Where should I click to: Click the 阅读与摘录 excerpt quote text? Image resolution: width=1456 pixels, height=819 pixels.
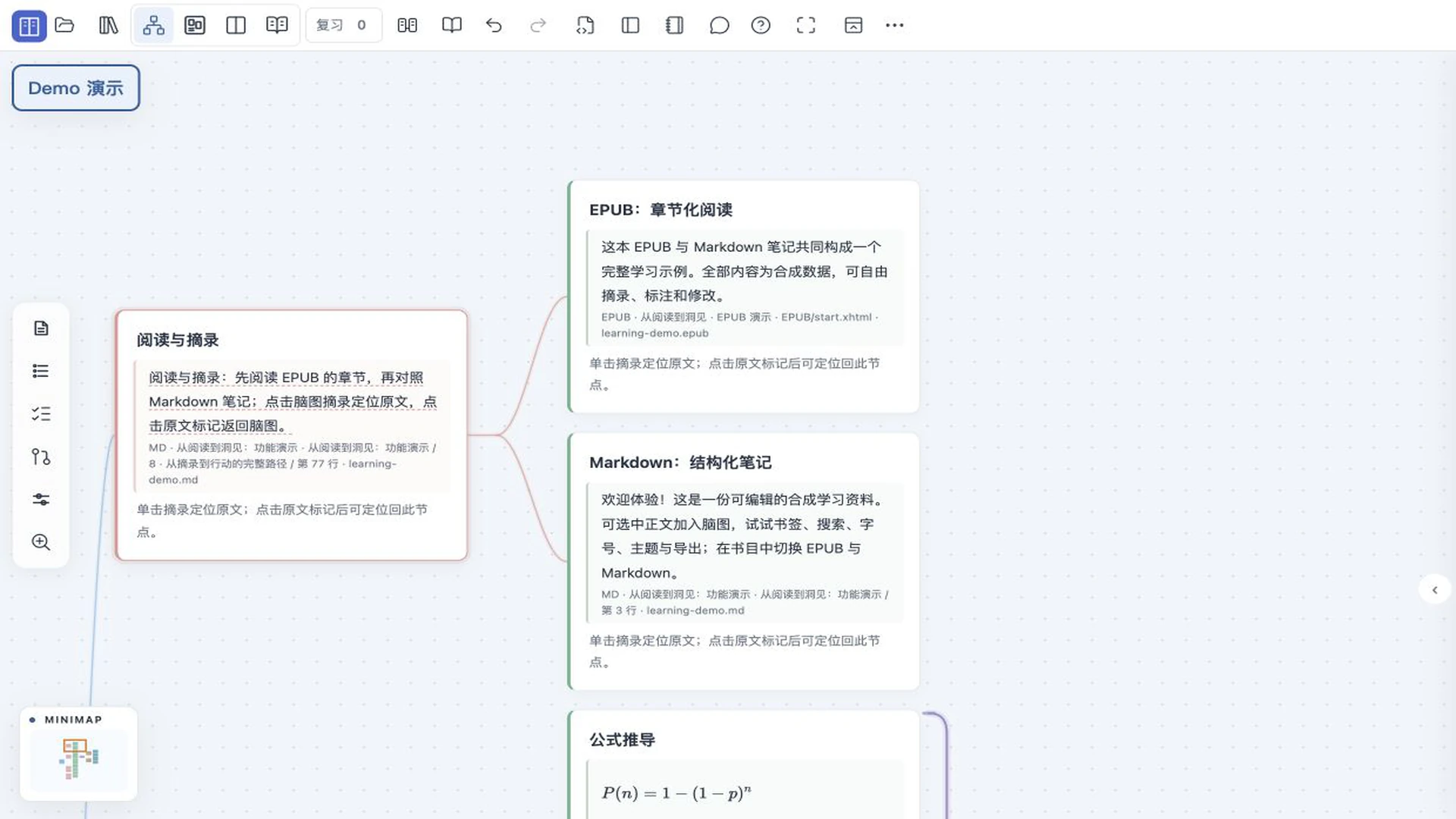(293, 402)
